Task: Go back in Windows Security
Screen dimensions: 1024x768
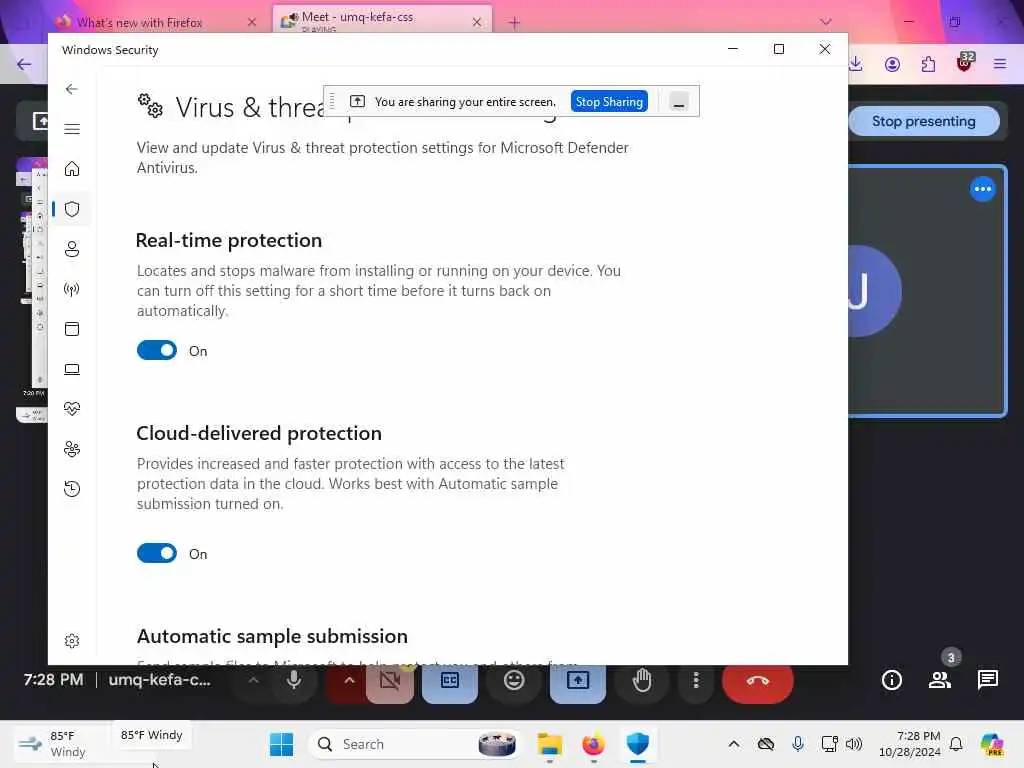Action: coord(72,89)
